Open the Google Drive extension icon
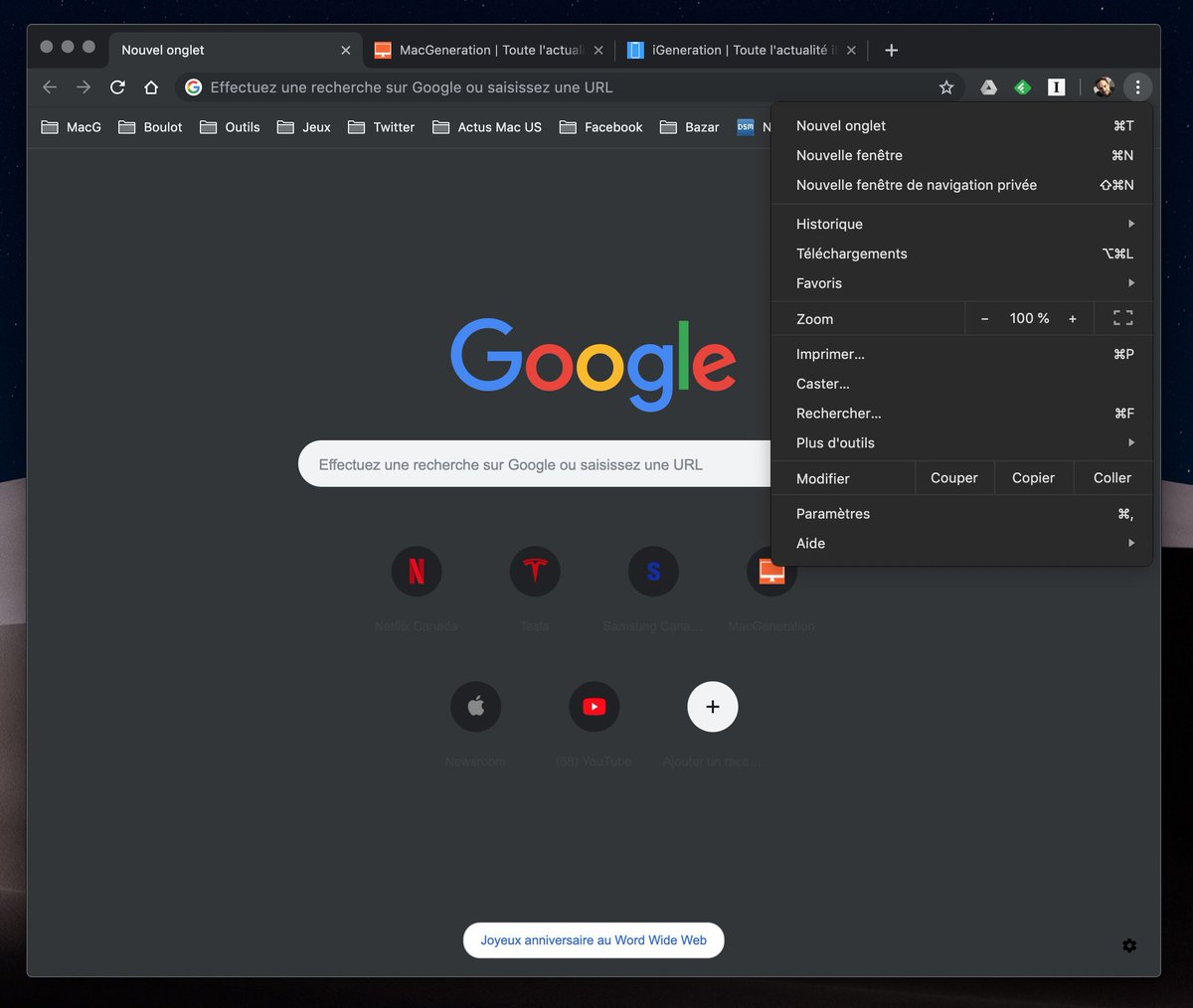Screen dimensions: 1193x1008 pos(988,87)
